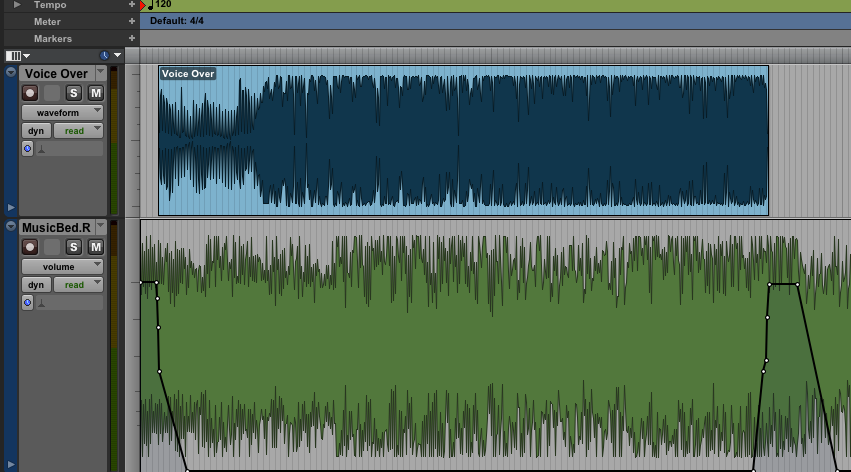851x472 pixels.
Task: Open MusicBed.R automation mode selector showing read
Action: tap(79, 285)
